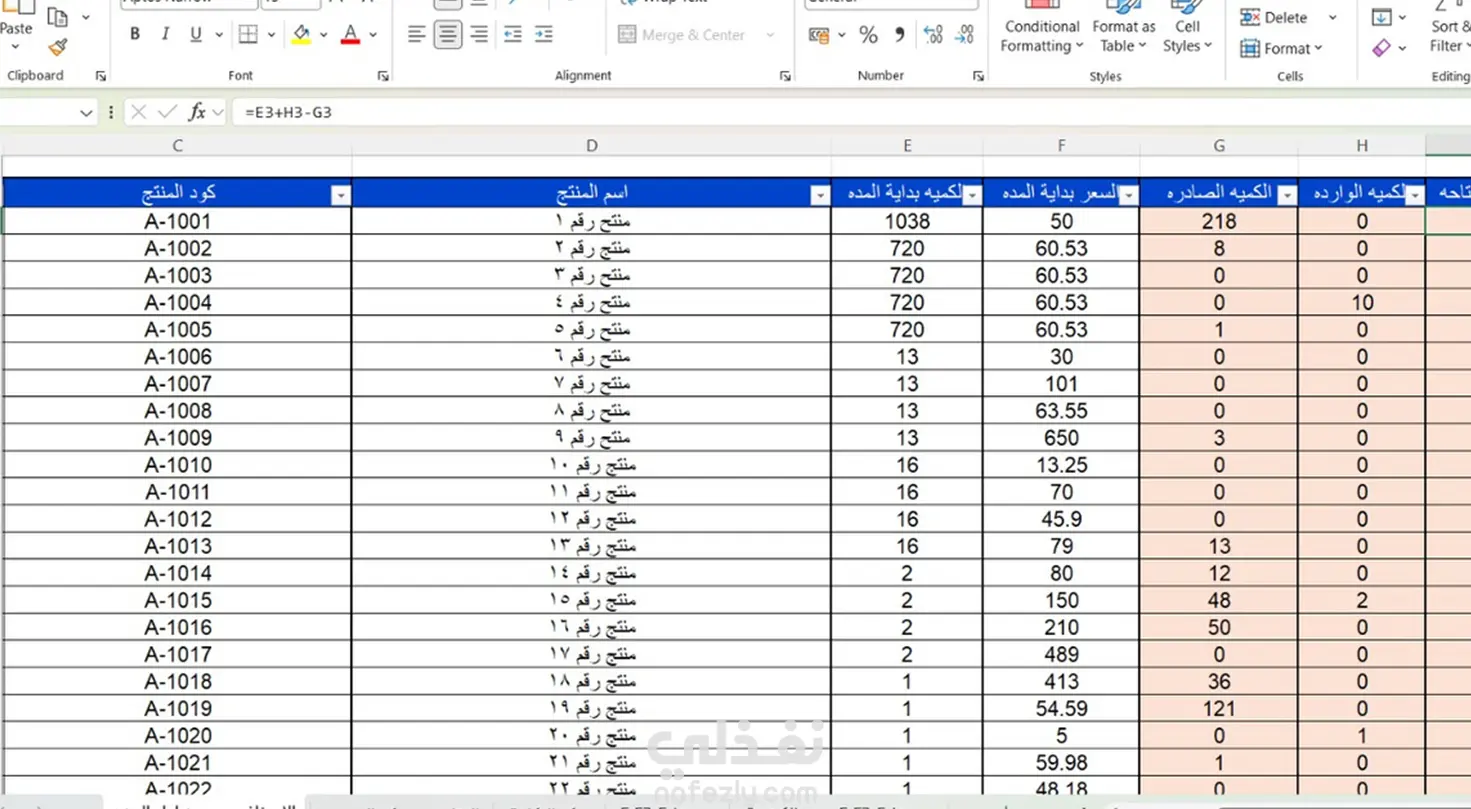The width and height of the screenshot is (1471, 809).
Task: Open Cell Styles gallery
Action: 1187,28
